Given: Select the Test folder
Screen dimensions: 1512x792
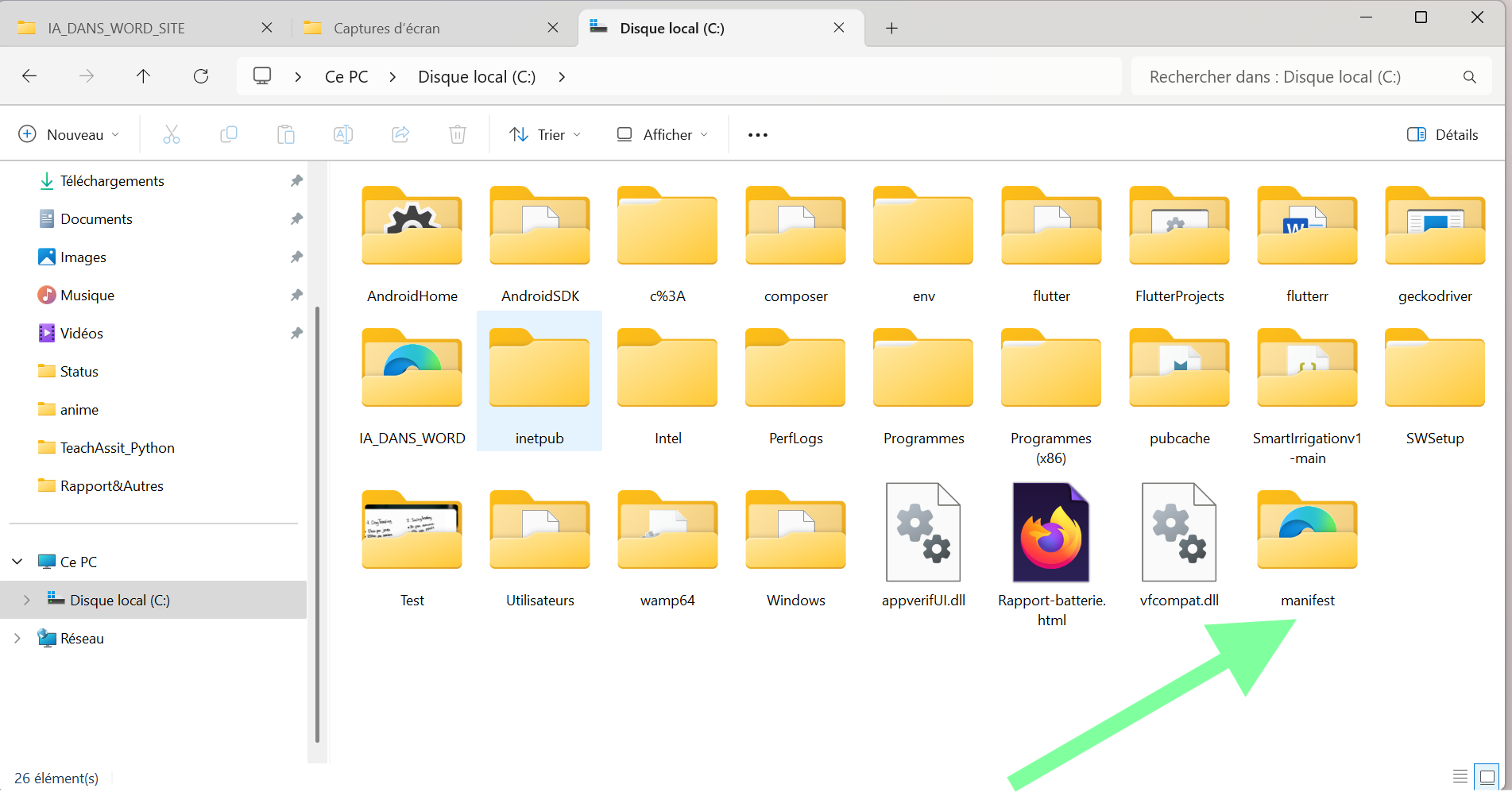Looking at the screenshot, I should tap(412, 549).
